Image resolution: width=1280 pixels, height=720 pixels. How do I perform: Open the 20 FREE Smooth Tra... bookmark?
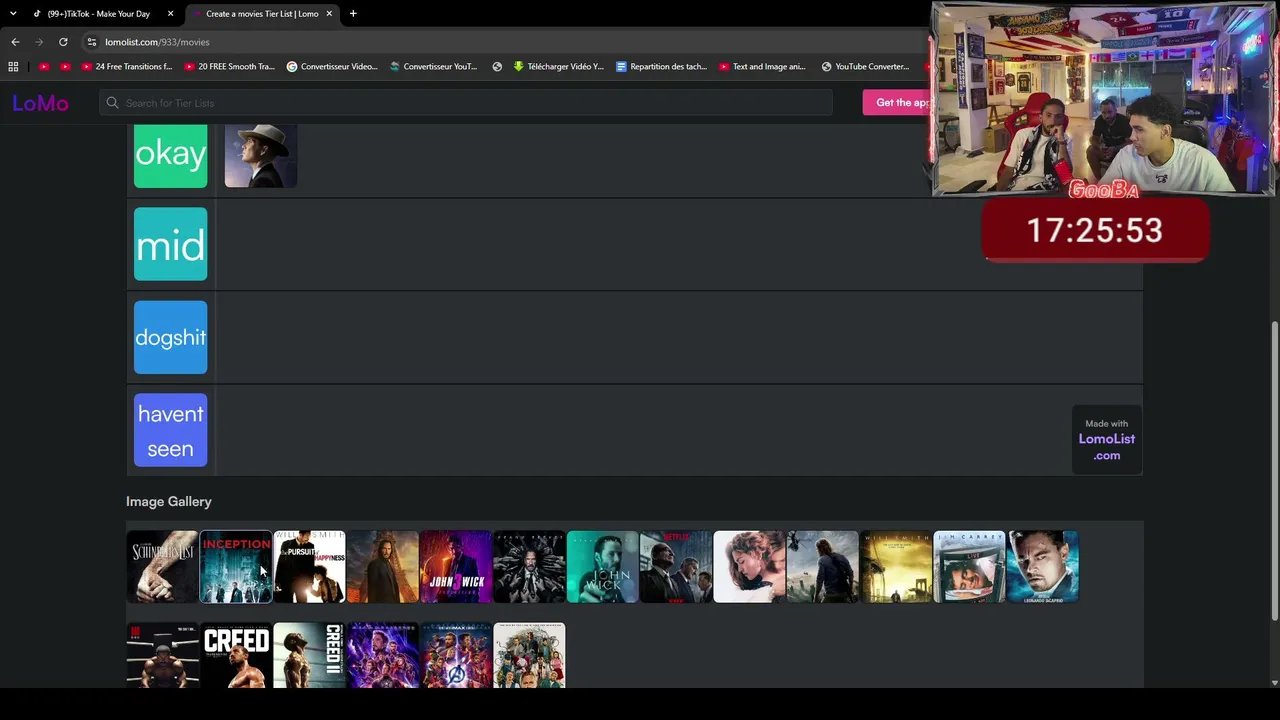coord(229,67)
